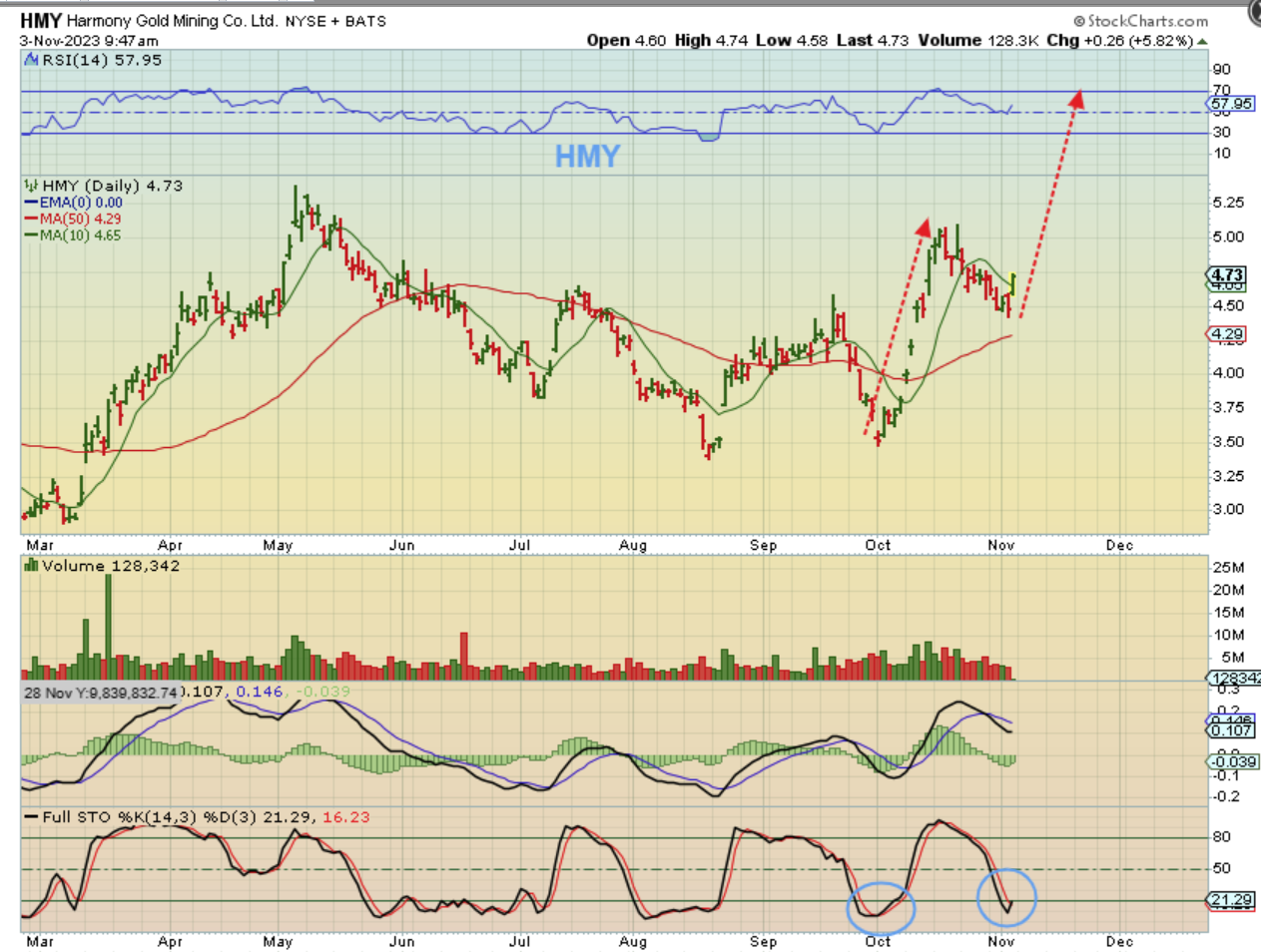Click the 25M volume axis label
Screen dimensions: 1261x952
coord(1228,568)
